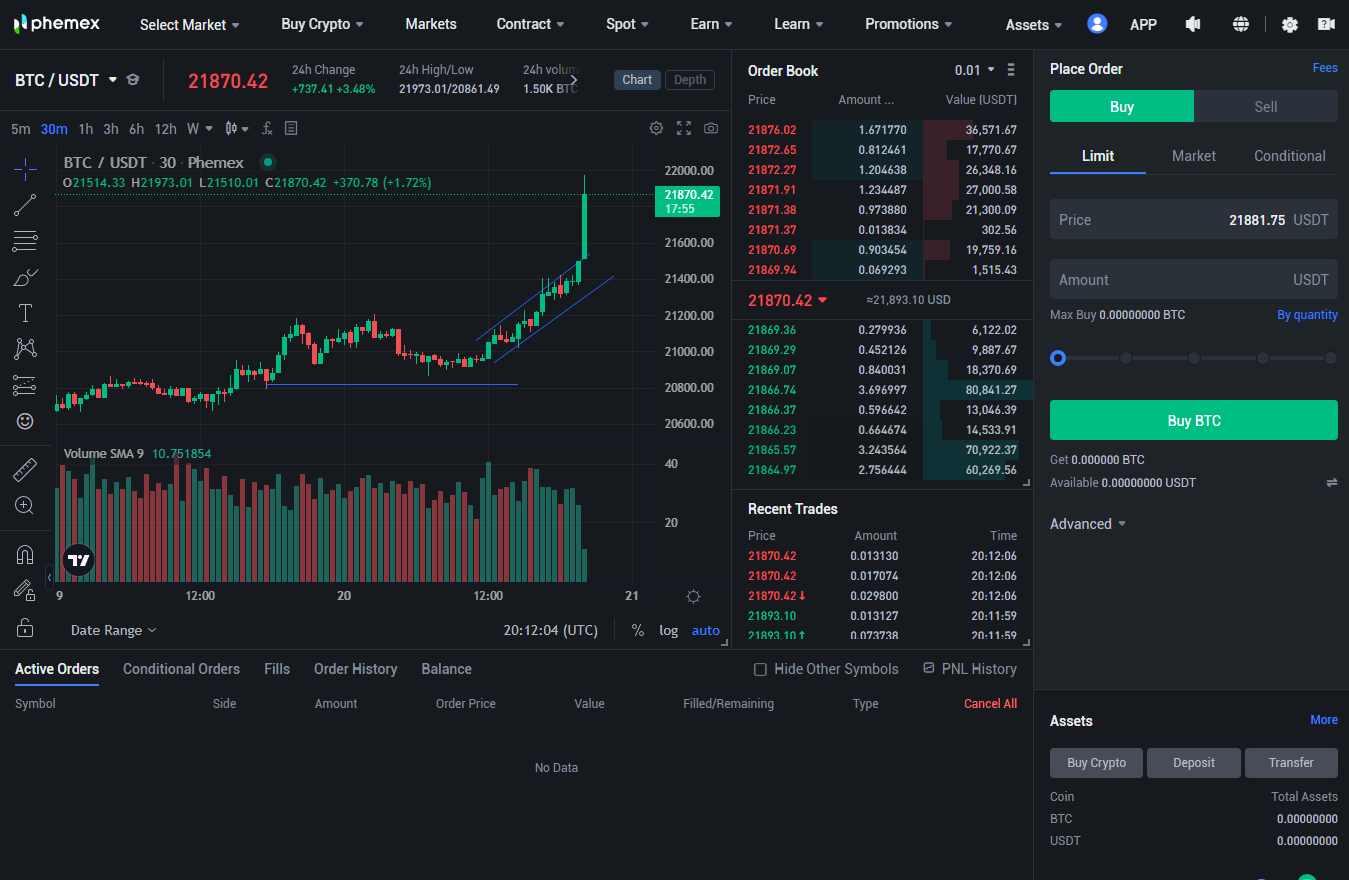Expand the Assets header menu
Viewport: 1349px width, 880px height.
1034,25
